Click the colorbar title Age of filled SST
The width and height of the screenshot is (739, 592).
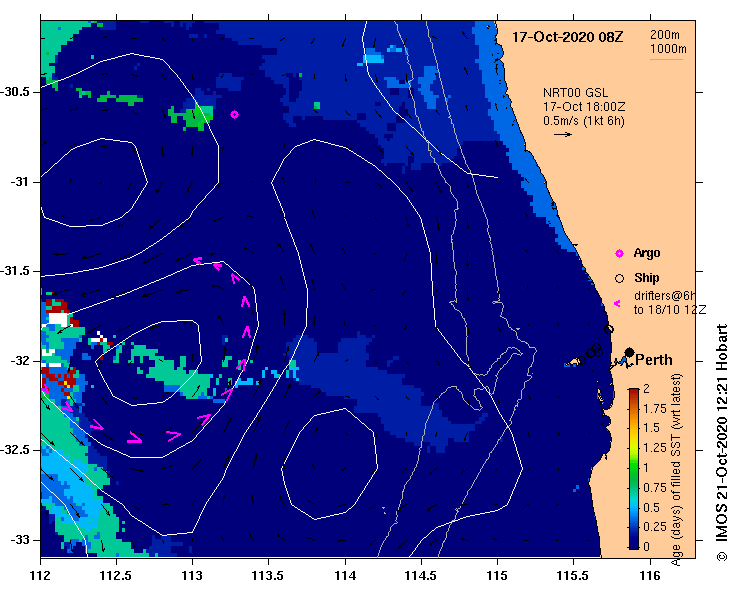click(676, 469)
